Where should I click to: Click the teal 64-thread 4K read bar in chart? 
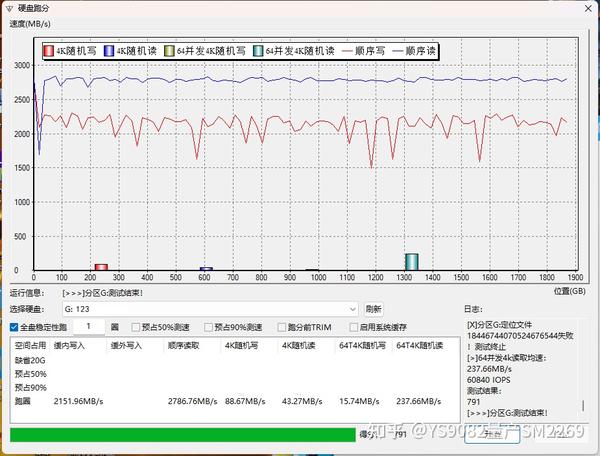[412, 262]
